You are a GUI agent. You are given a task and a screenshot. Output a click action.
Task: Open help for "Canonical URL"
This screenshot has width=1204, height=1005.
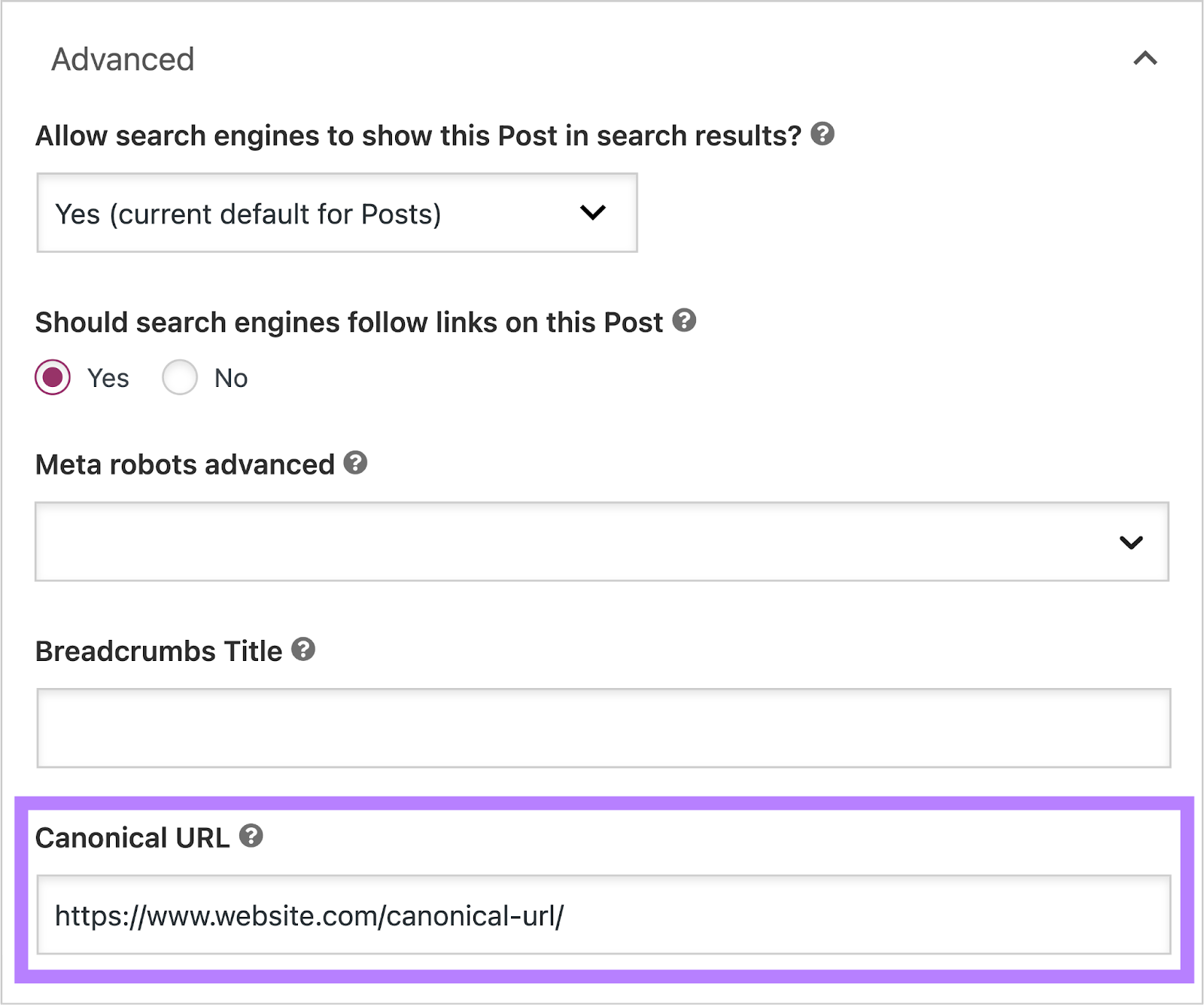(x=252, y=835)
